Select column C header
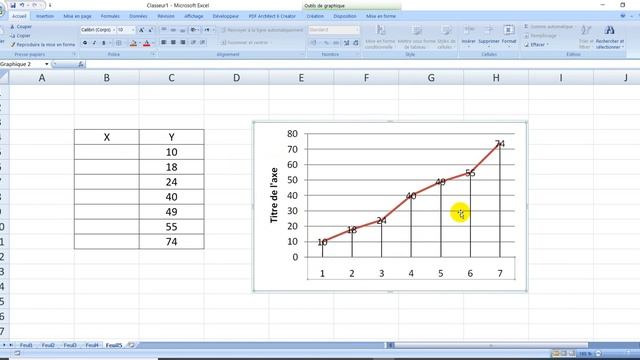 pos(171,78)
